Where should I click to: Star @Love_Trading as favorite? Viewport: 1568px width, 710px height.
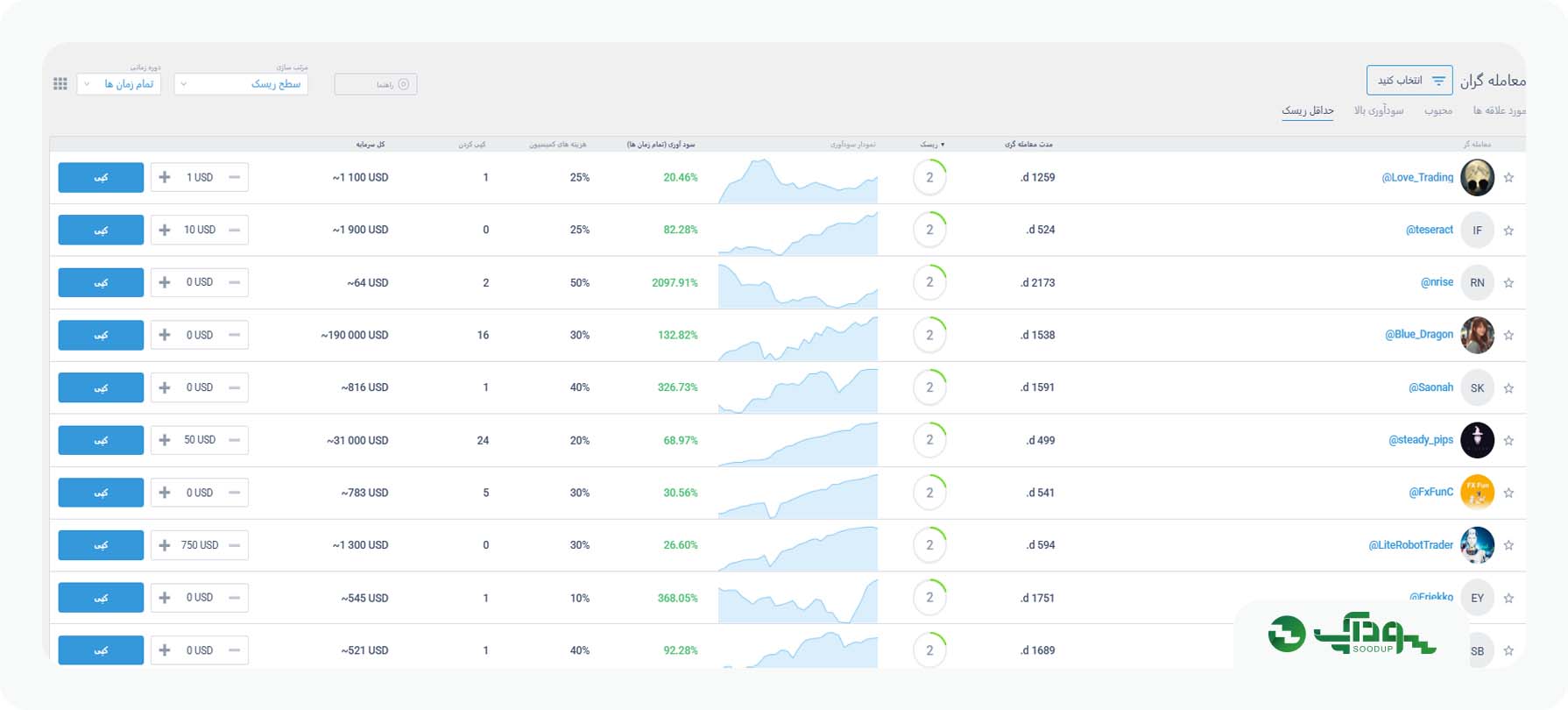pos(1508,178)
